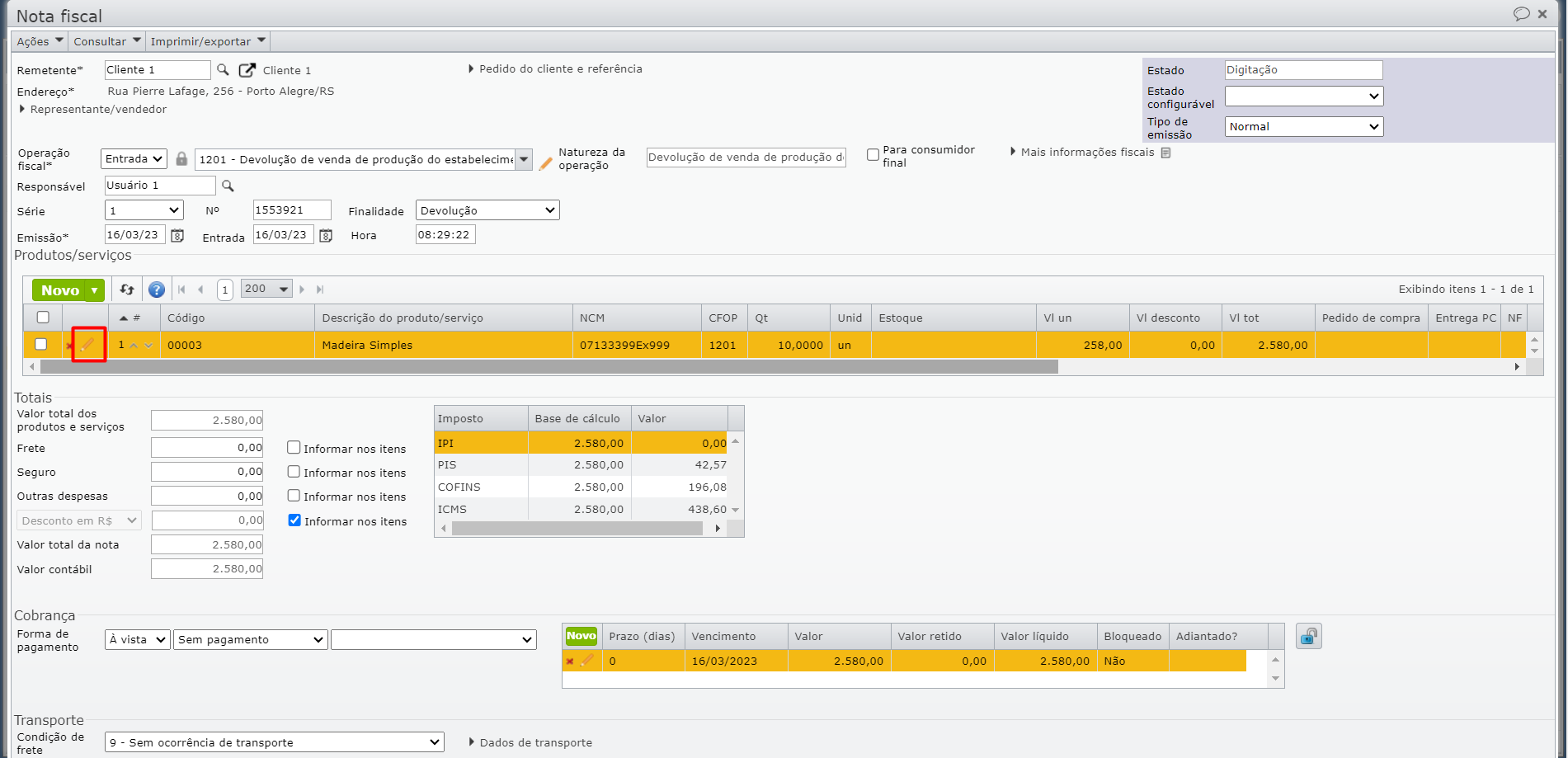
Task: Click the green Novo button in Produtos/serviços
Action: (60, 290)
